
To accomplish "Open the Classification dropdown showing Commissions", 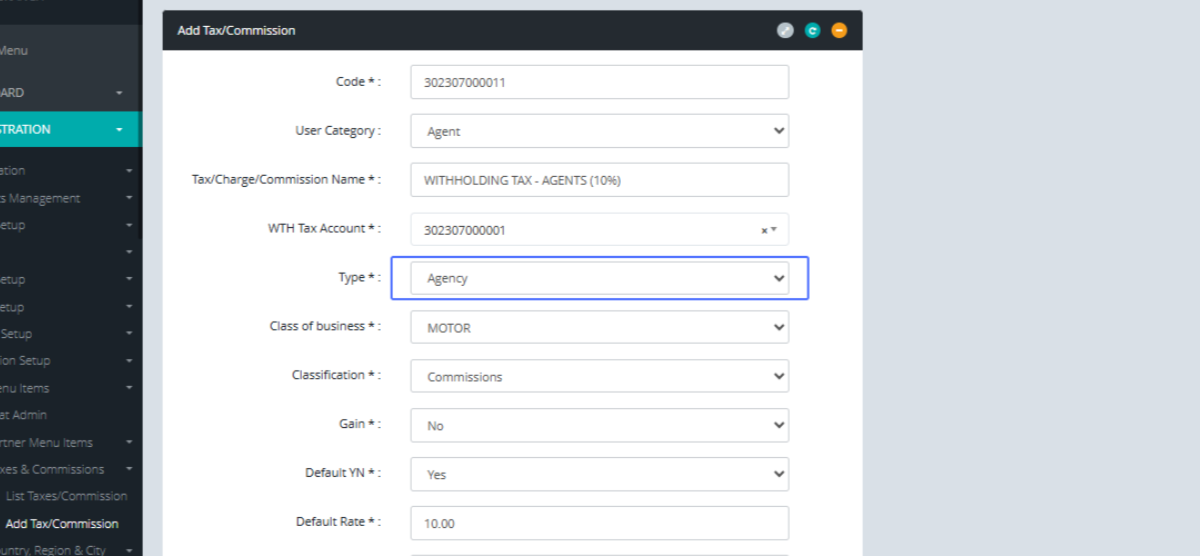I will click(599, 376).
